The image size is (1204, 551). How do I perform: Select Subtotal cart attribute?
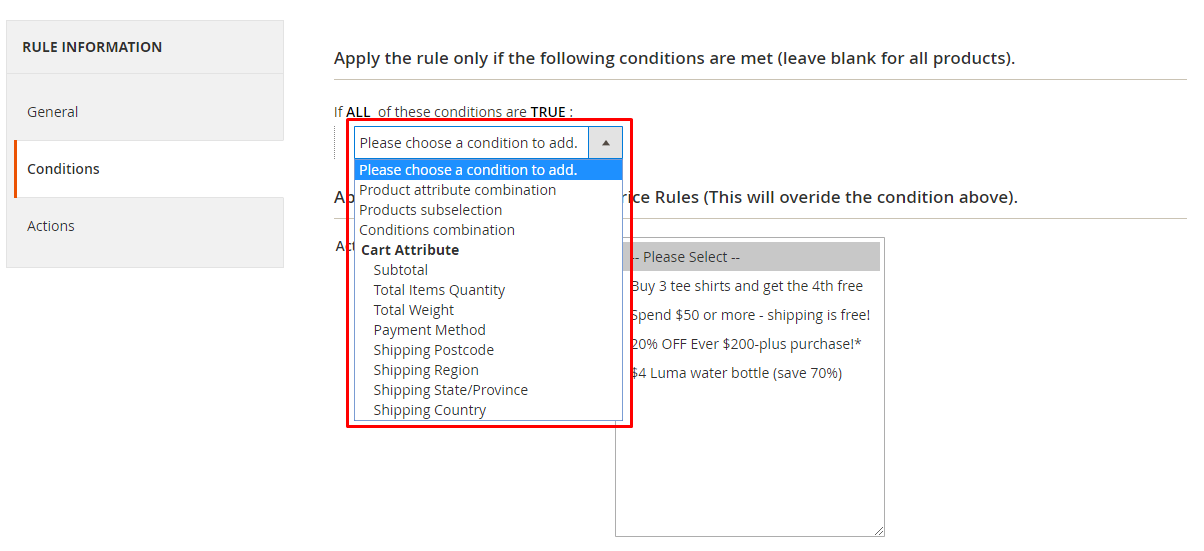click(400, 270)
